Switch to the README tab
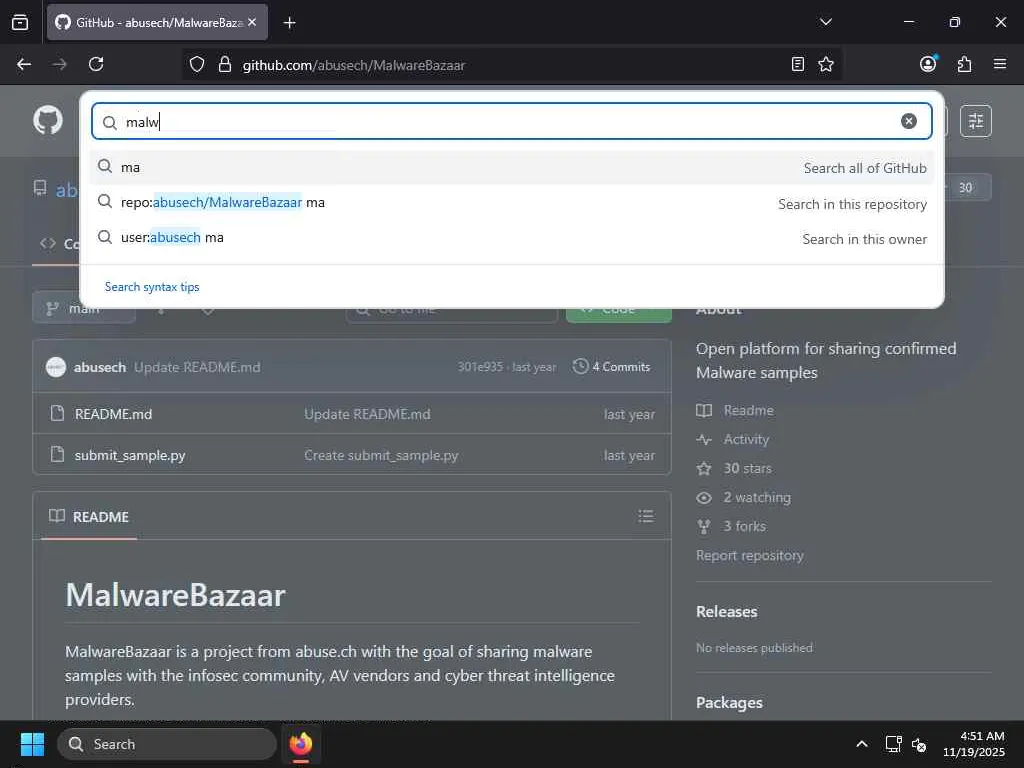1024x768 pixels. click(x=89, y=517)
